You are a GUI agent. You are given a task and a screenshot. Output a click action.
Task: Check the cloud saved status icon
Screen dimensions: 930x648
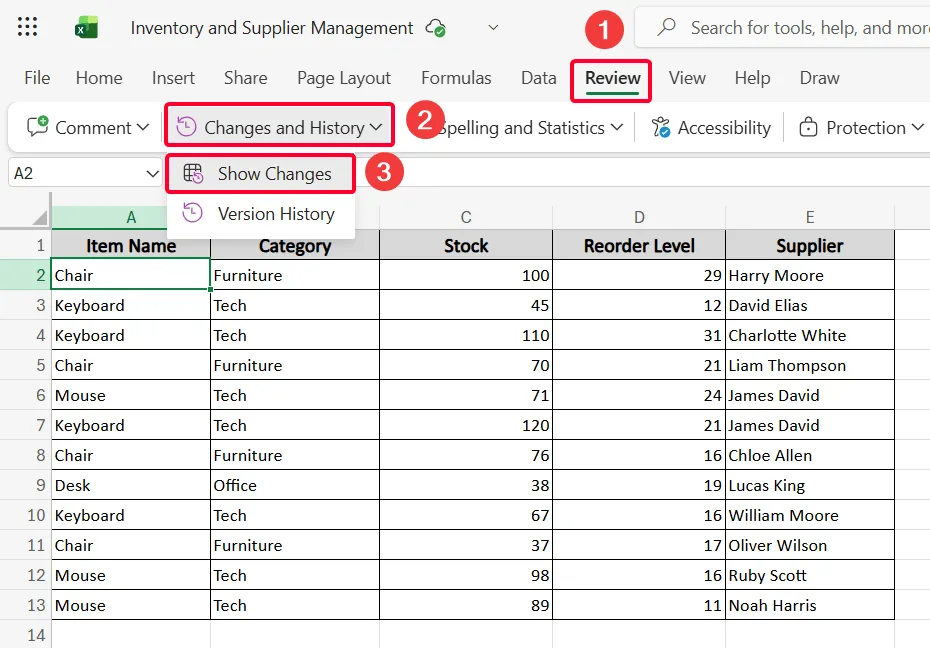436,28
